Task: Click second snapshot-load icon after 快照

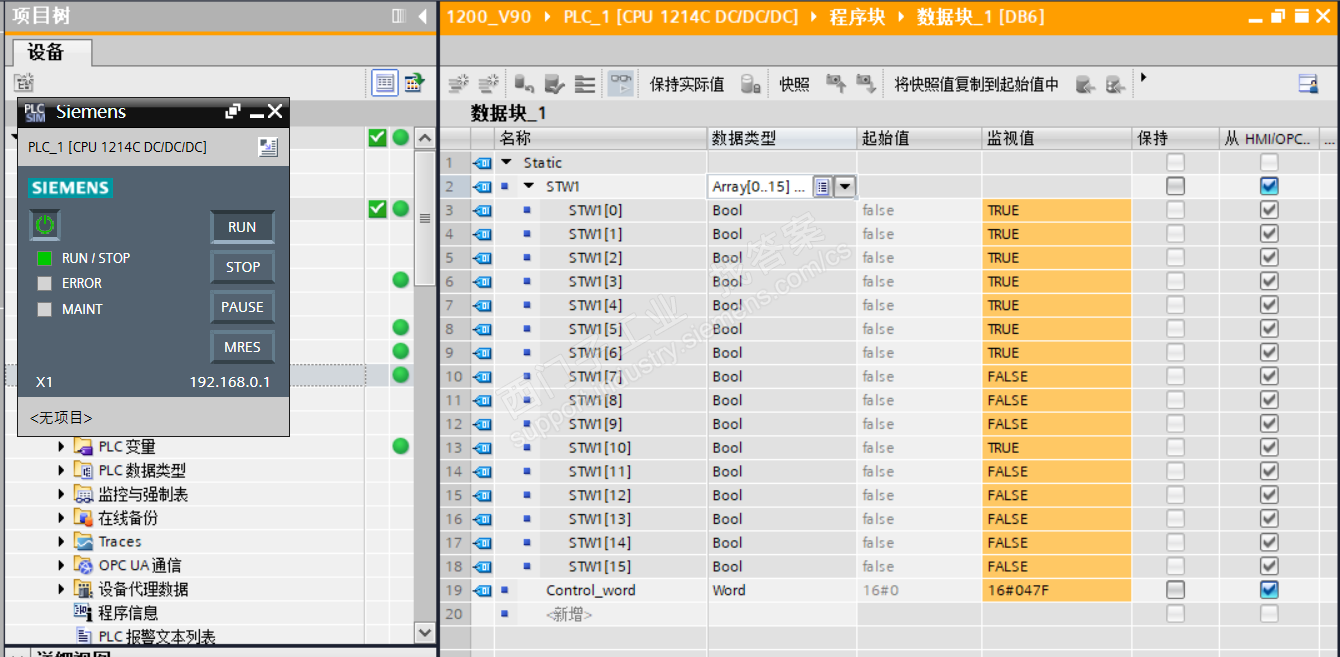Action: click(x=866, y=84)
